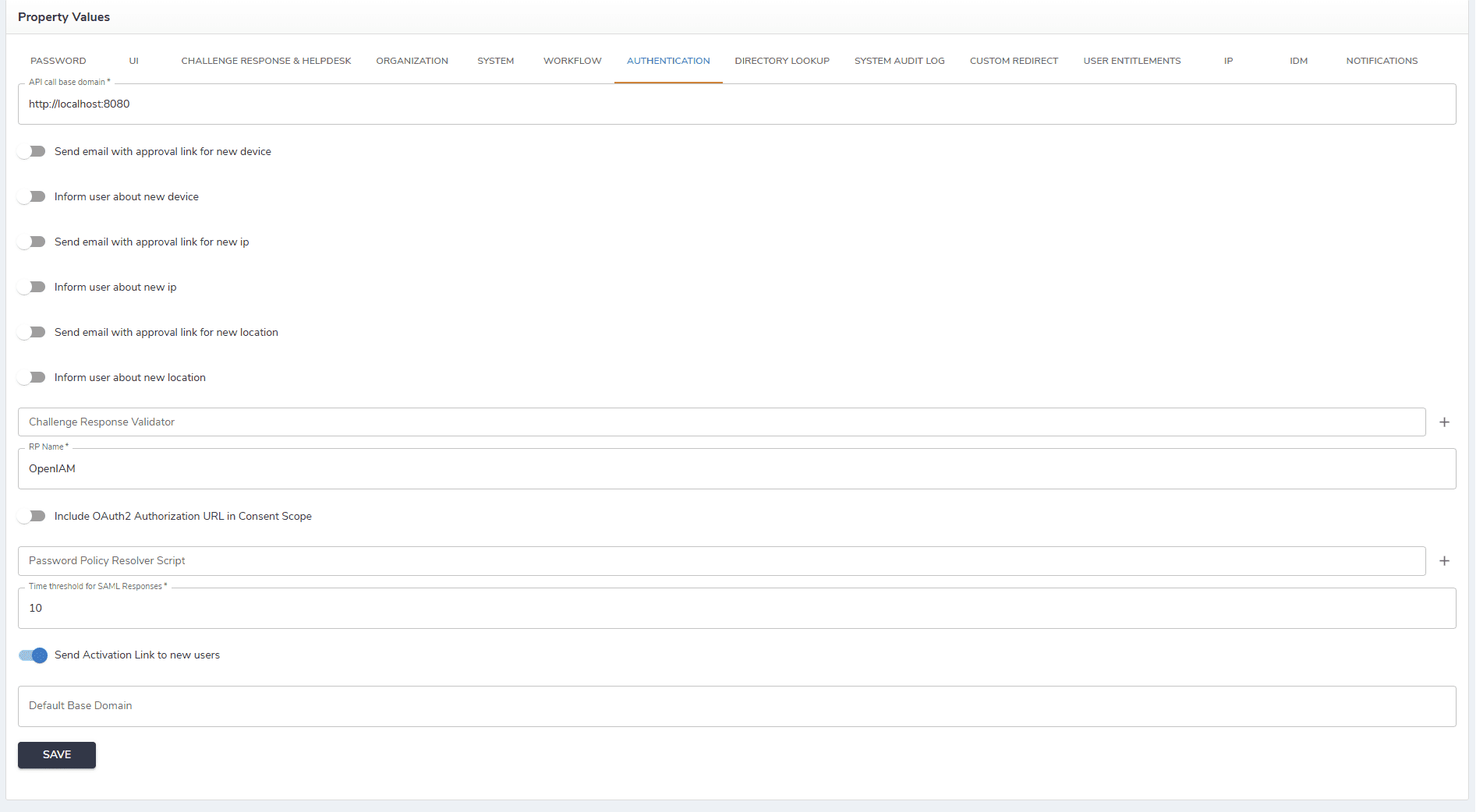The width and height of the screenshot is (1476, 812).
Task: Toggle Include OAuth2 Authorization URL in Consent Scope
Action: pyautogui.click(x=32, y=517)
